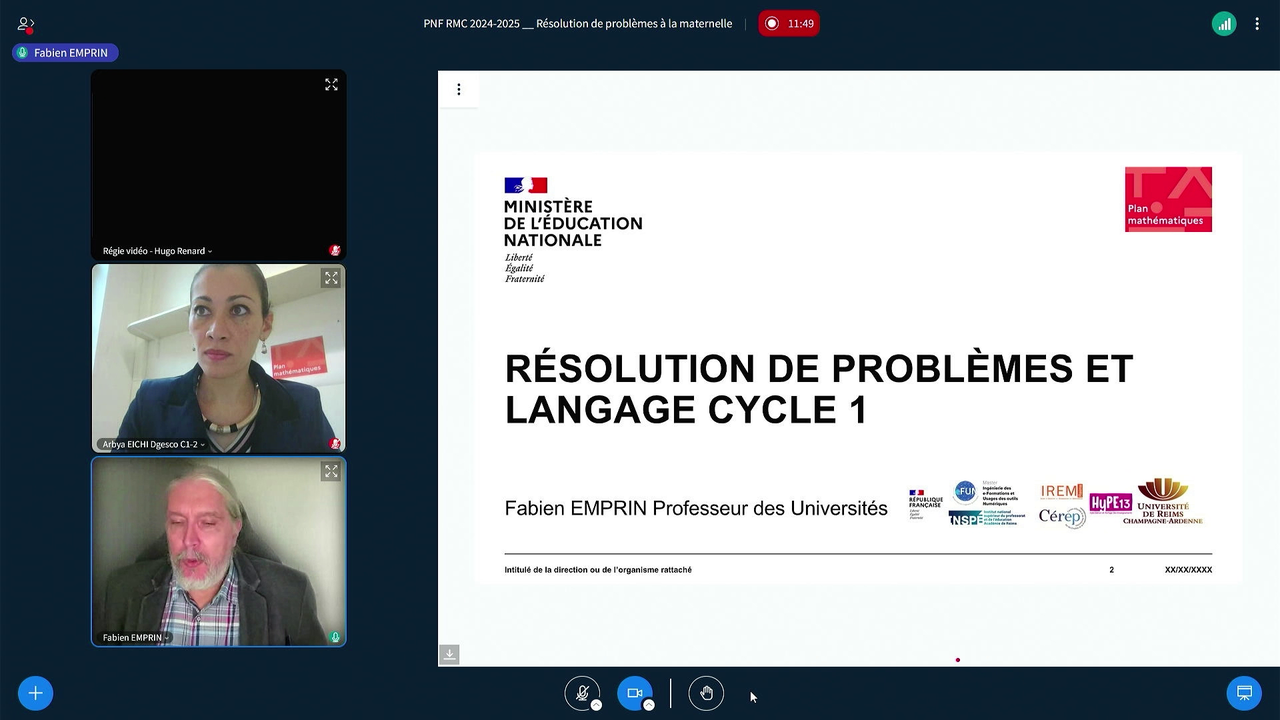Click the muted mic indicator on Arbya EICHI's webcam
Screen dimensions: 1280x720
coord(335,443)
